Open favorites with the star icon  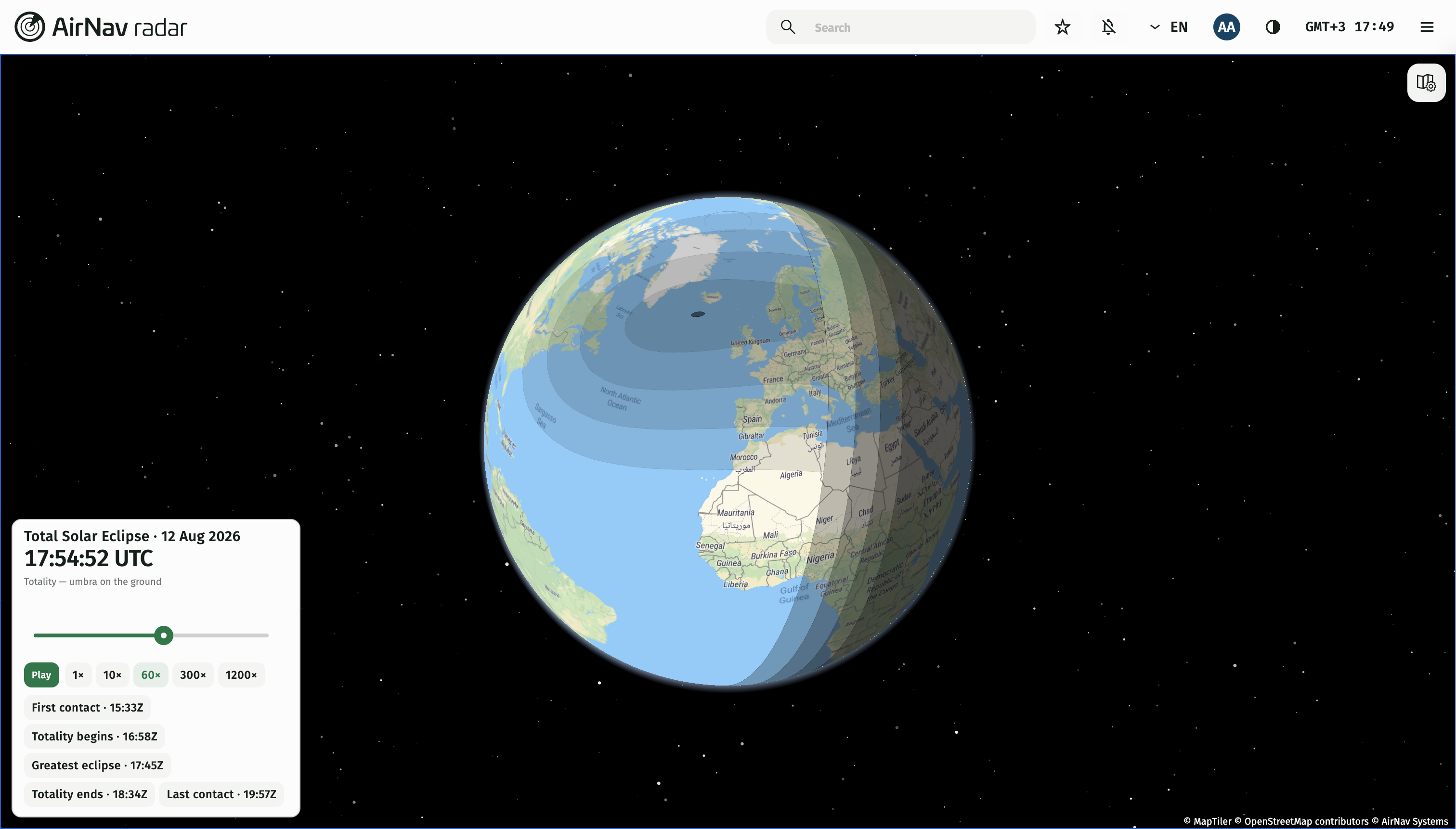tap(1063, 27)
